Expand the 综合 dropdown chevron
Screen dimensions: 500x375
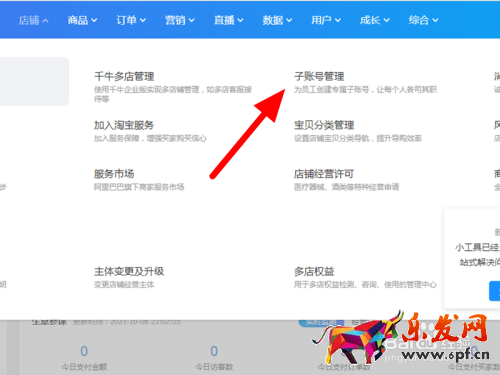coord(435,21)
